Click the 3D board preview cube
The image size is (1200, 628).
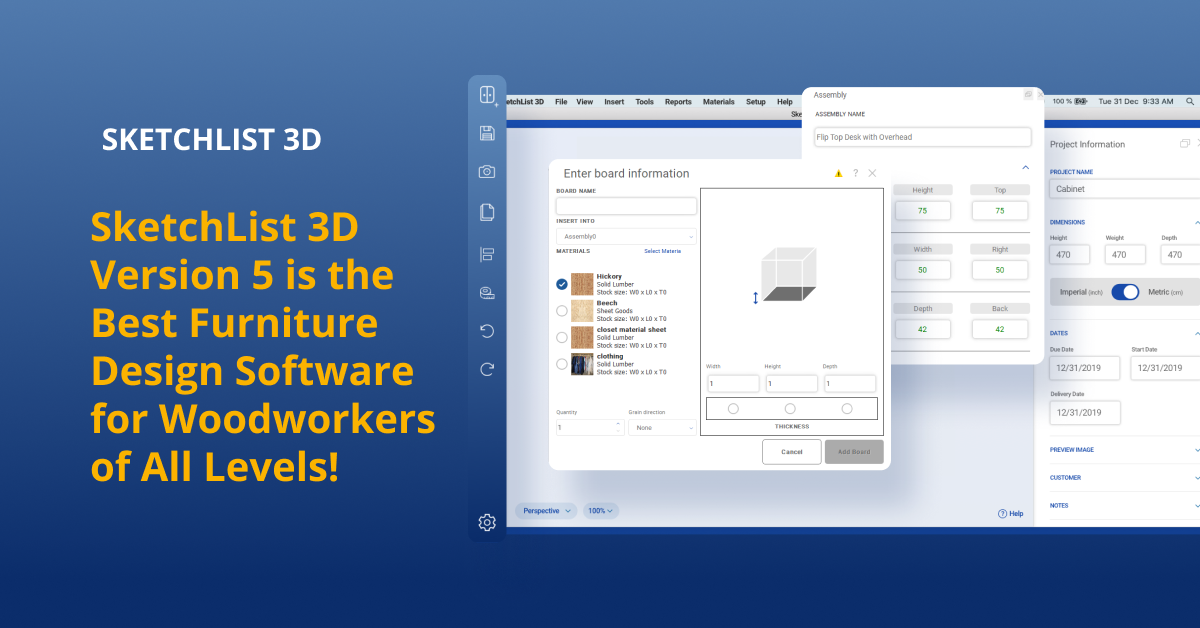(789, 275)
